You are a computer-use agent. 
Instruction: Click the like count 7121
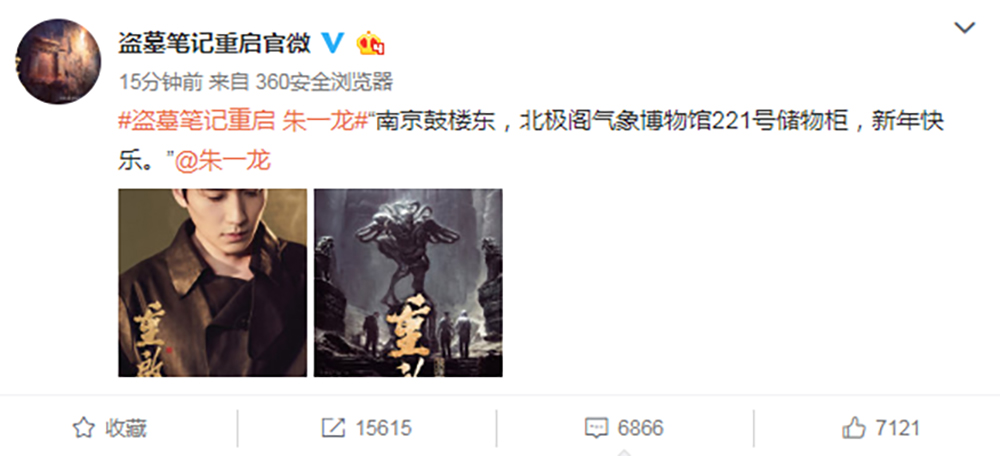[x=898, y=428]
